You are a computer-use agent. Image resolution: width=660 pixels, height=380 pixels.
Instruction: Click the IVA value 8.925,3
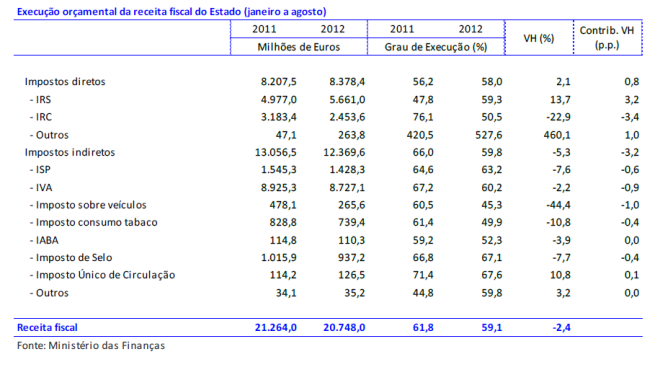(x=278, y=188)
